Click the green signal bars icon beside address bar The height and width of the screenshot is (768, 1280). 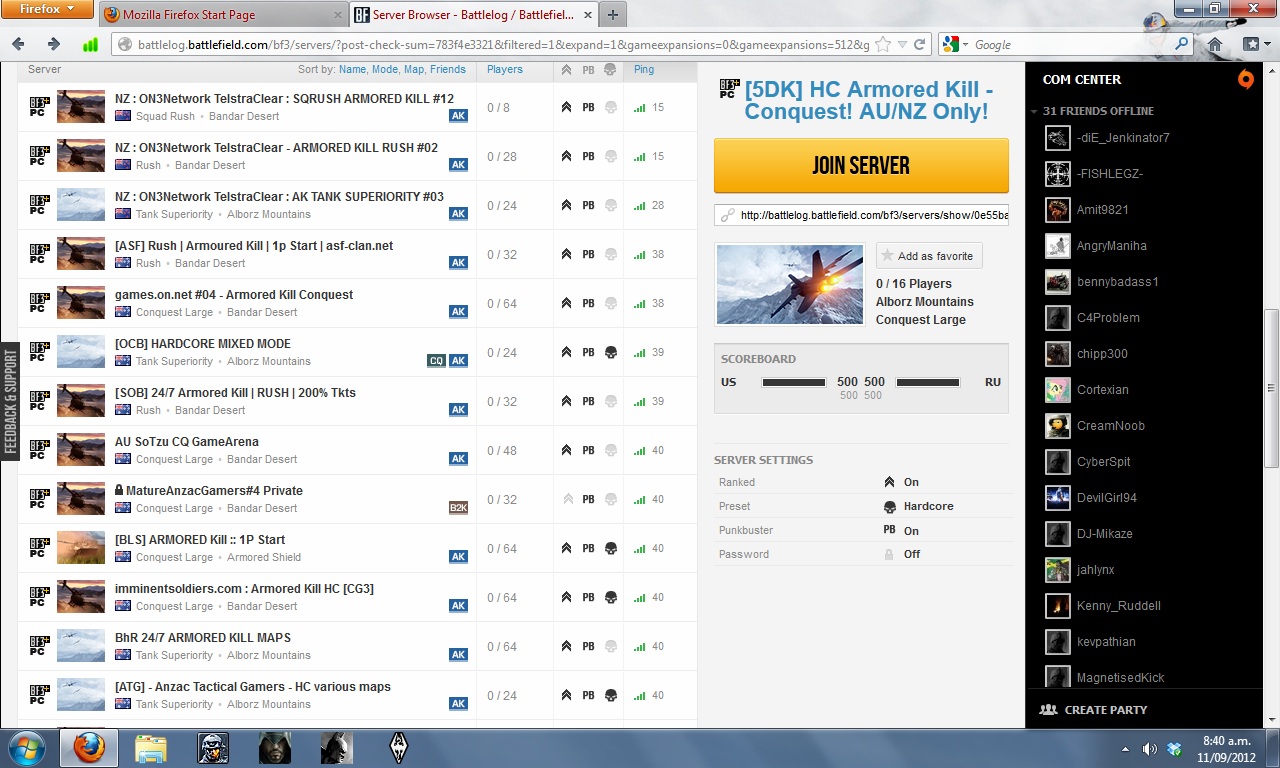pos(90,44)
